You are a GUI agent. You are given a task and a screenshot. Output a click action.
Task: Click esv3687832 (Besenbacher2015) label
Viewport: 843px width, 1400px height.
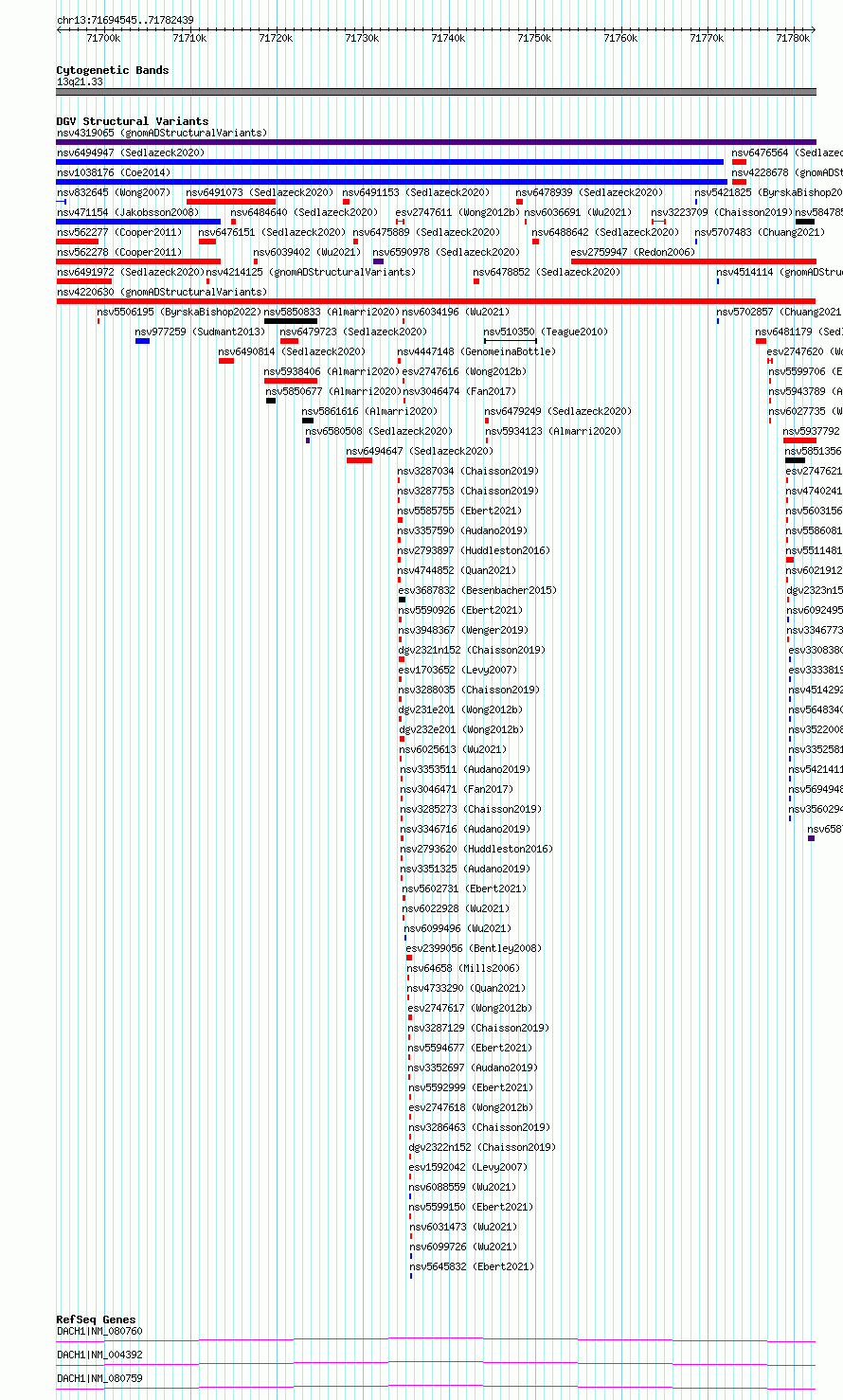pos(477,590)
